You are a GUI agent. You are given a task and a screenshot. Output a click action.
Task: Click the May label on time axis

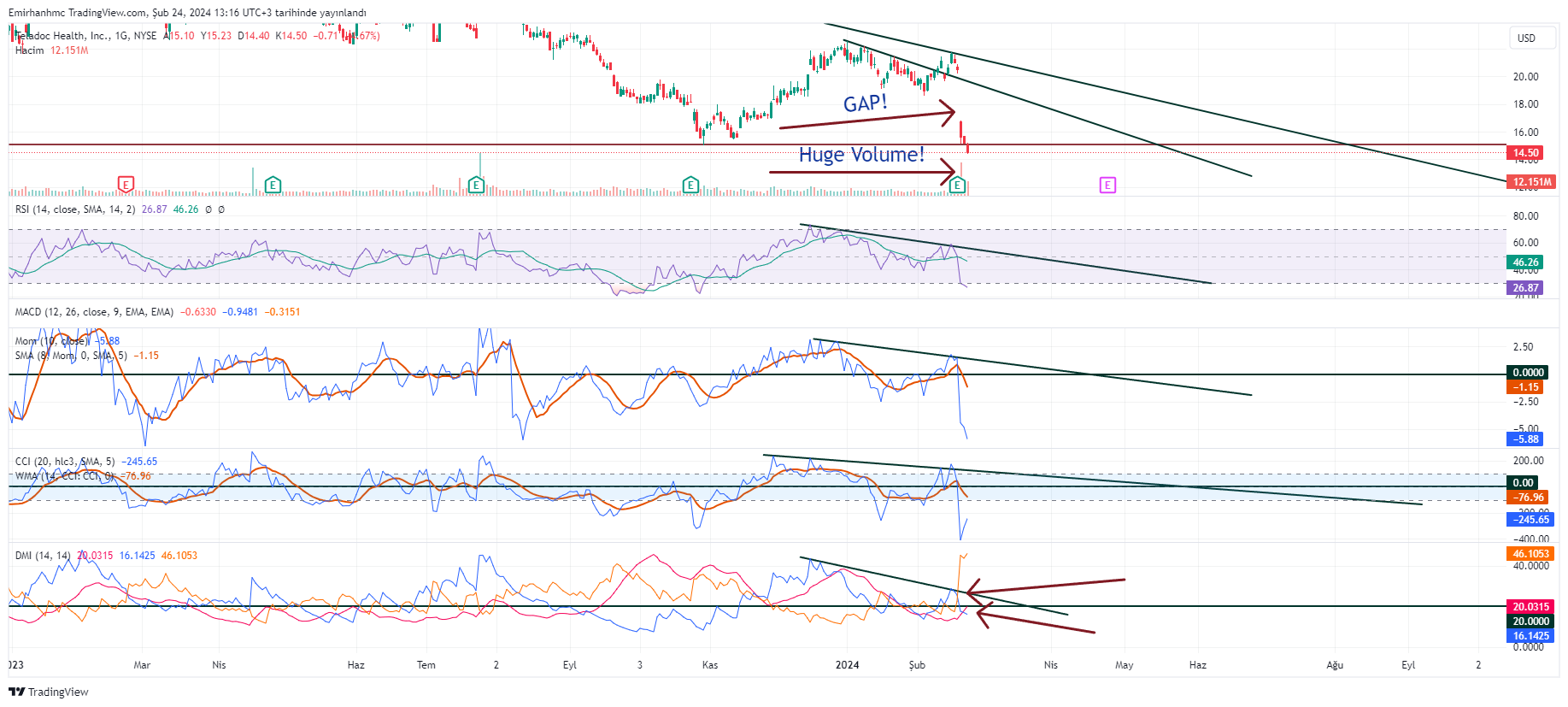[1124, 665]
